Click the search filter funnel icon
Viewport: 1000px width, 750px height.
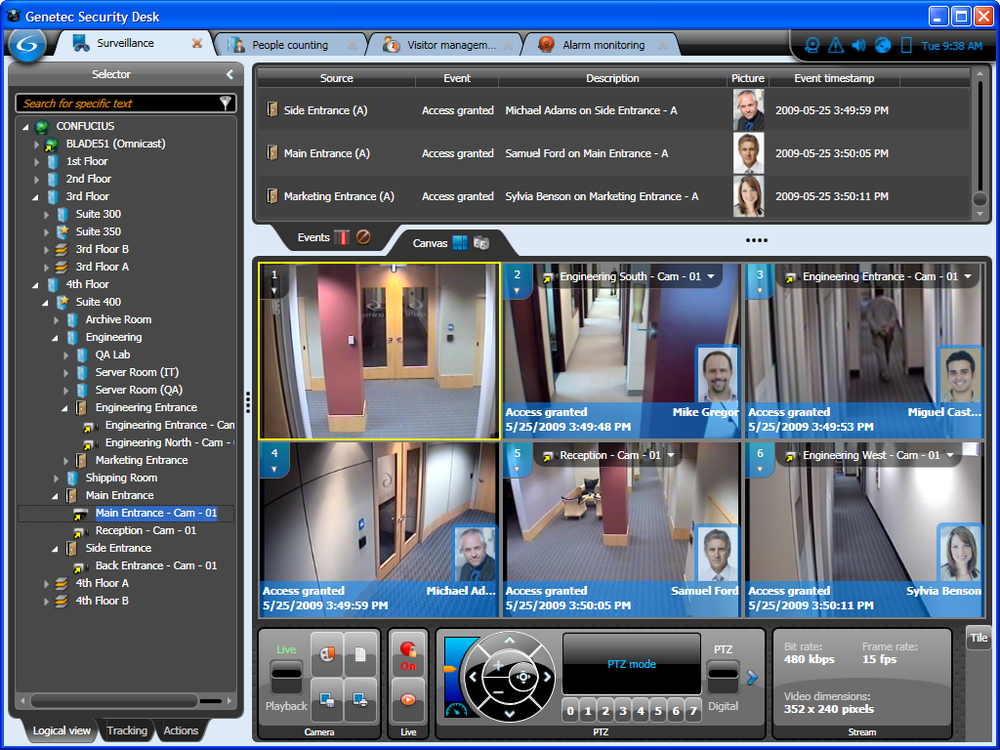coord(226,103)
